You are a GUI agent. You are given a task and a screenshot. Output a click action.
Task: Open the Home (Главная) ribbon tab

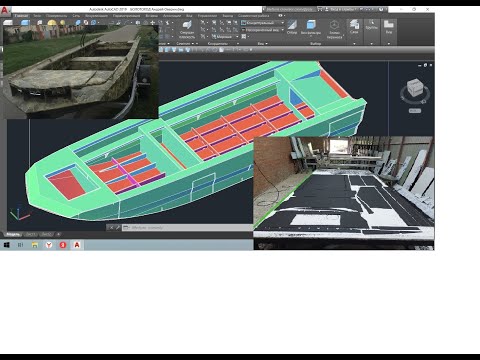(21, 16)
